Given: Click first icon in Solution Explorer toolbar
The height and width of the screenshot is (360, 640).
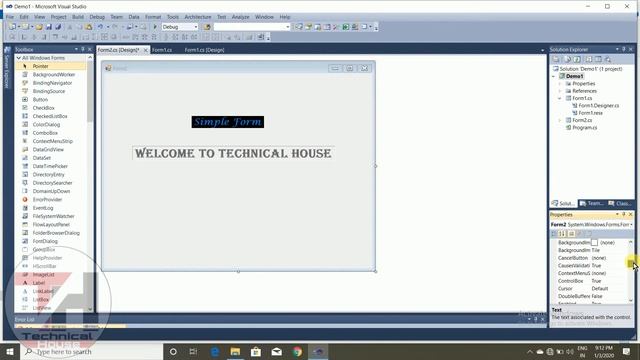Looking at the screenshot, I should pos(556,60).
